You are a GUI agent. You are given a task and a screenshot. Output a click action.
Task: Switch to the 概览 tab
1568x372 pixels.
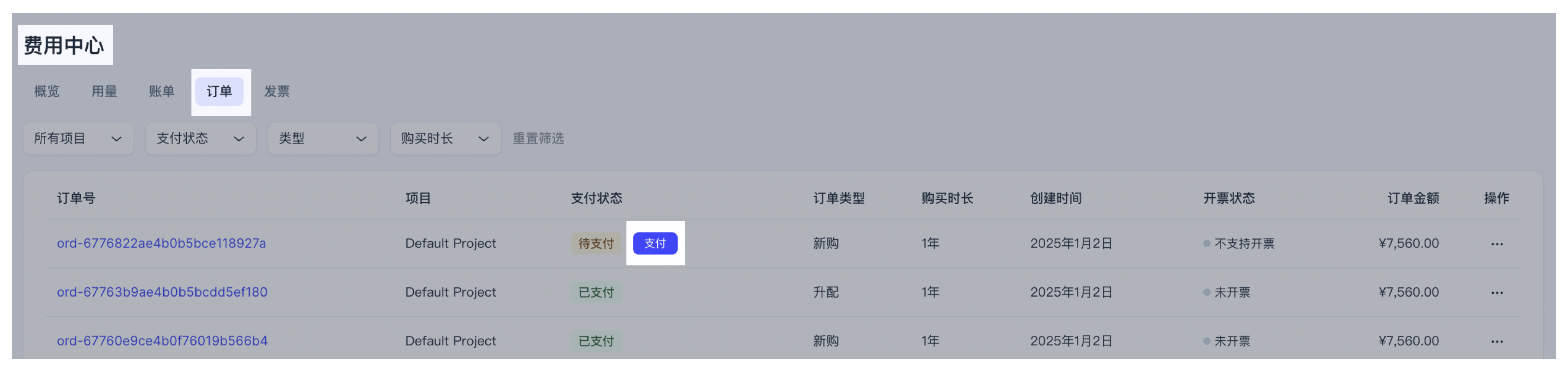[x=47, y=91]
